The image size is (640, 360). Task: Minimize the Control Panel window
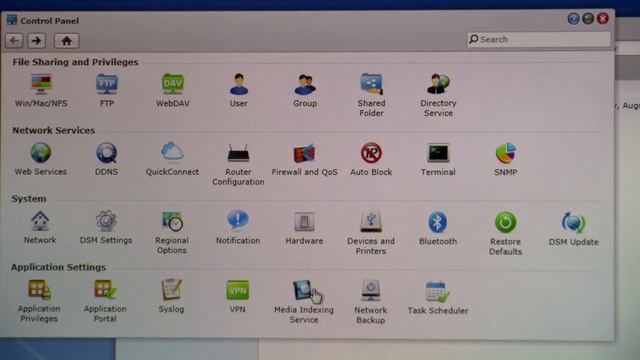588,19
